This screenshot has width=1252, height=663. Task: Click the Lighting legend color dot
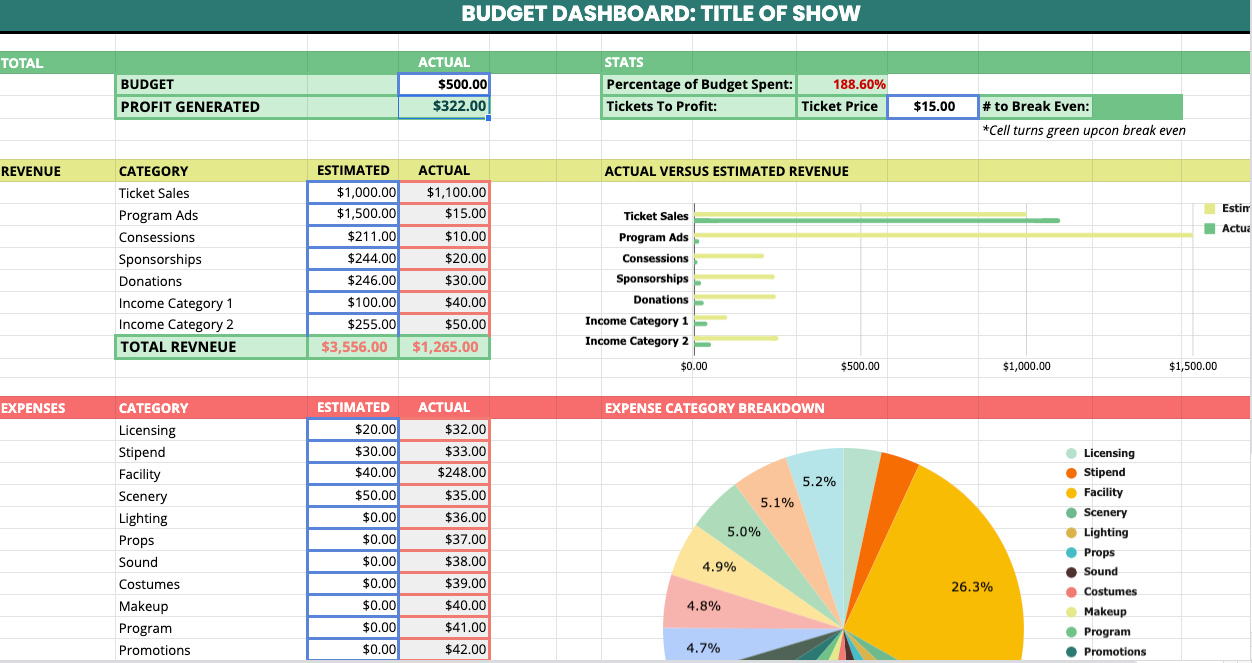(1071, 533)
